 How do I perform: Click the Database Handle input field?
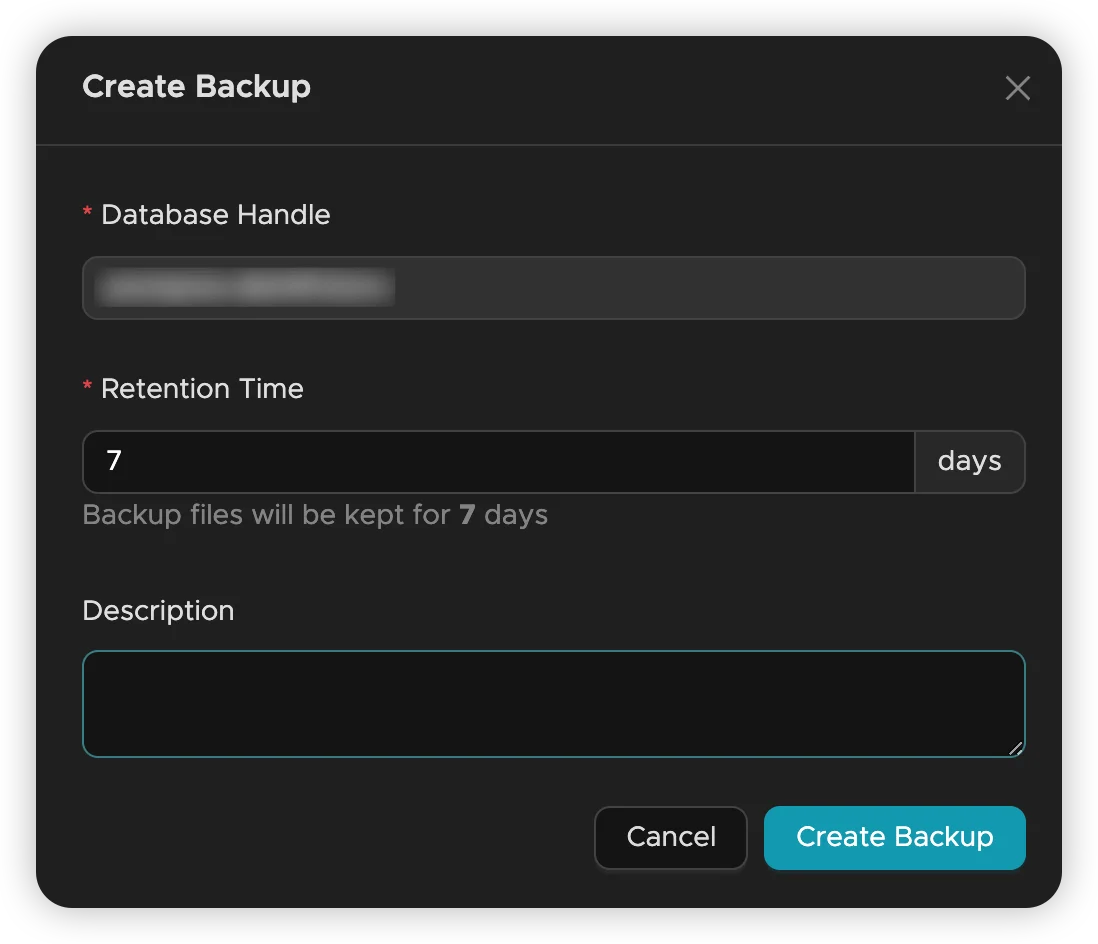click(x=700, y=288)
